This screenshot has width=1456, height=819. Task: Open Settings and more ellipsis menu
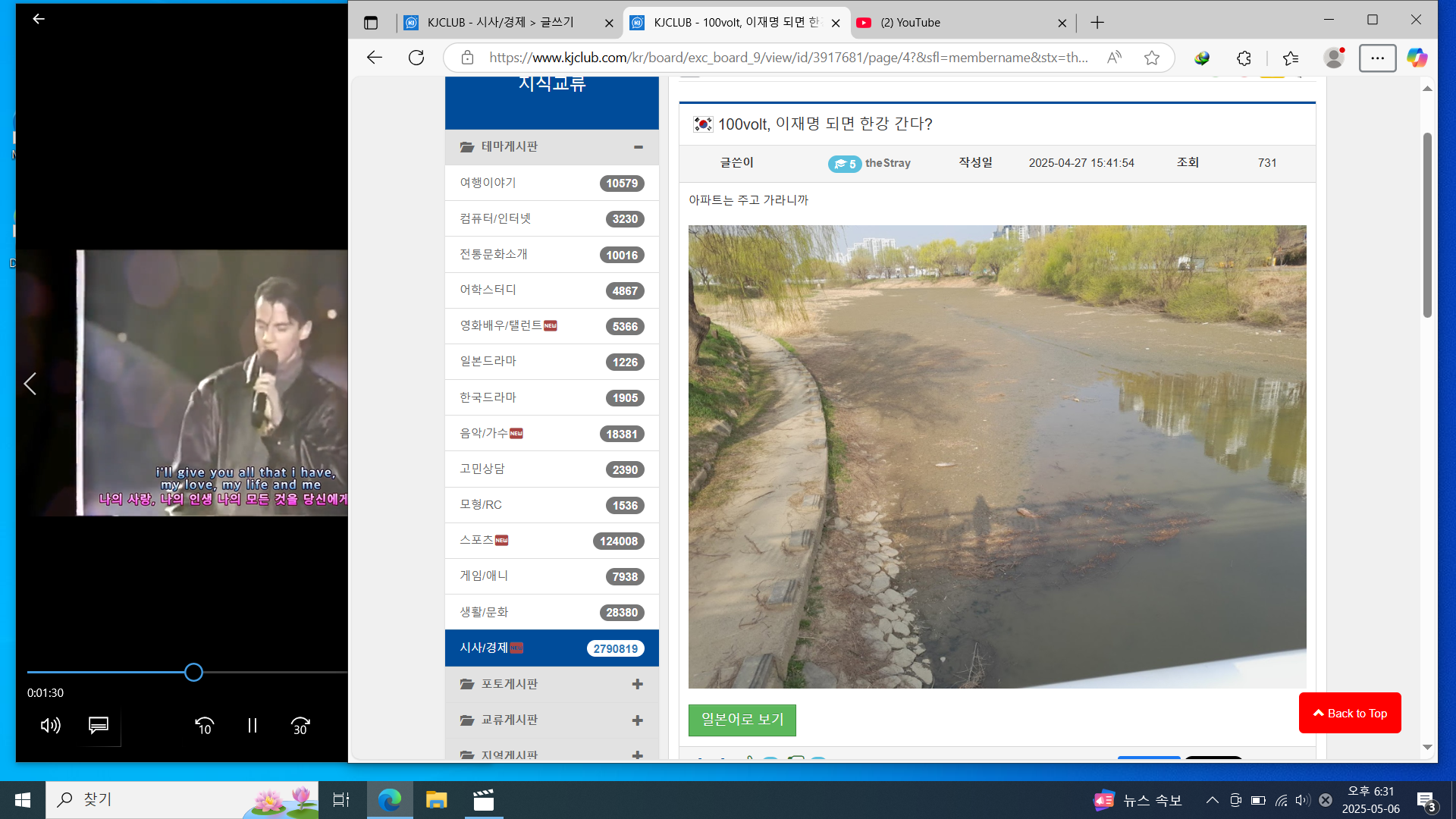click(1377, 58)
